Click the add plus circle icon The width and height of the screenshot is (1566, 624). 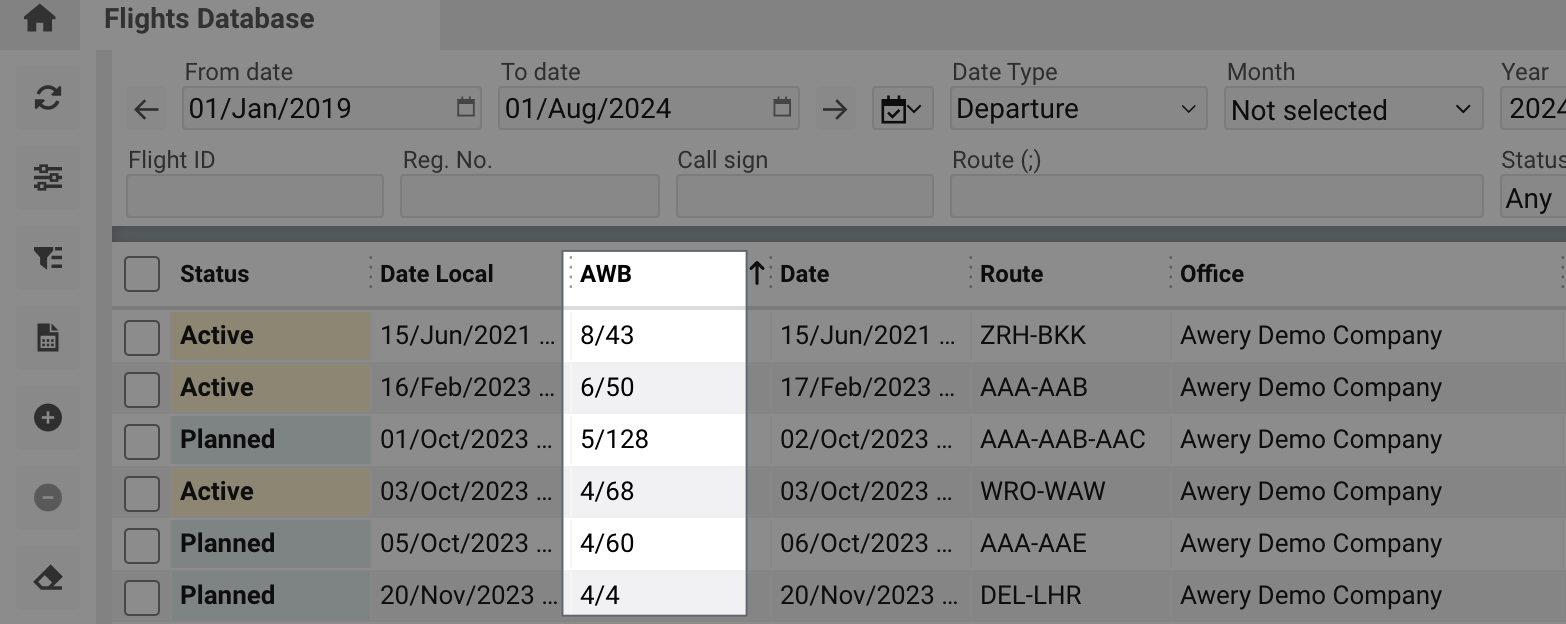click(48, 418)
